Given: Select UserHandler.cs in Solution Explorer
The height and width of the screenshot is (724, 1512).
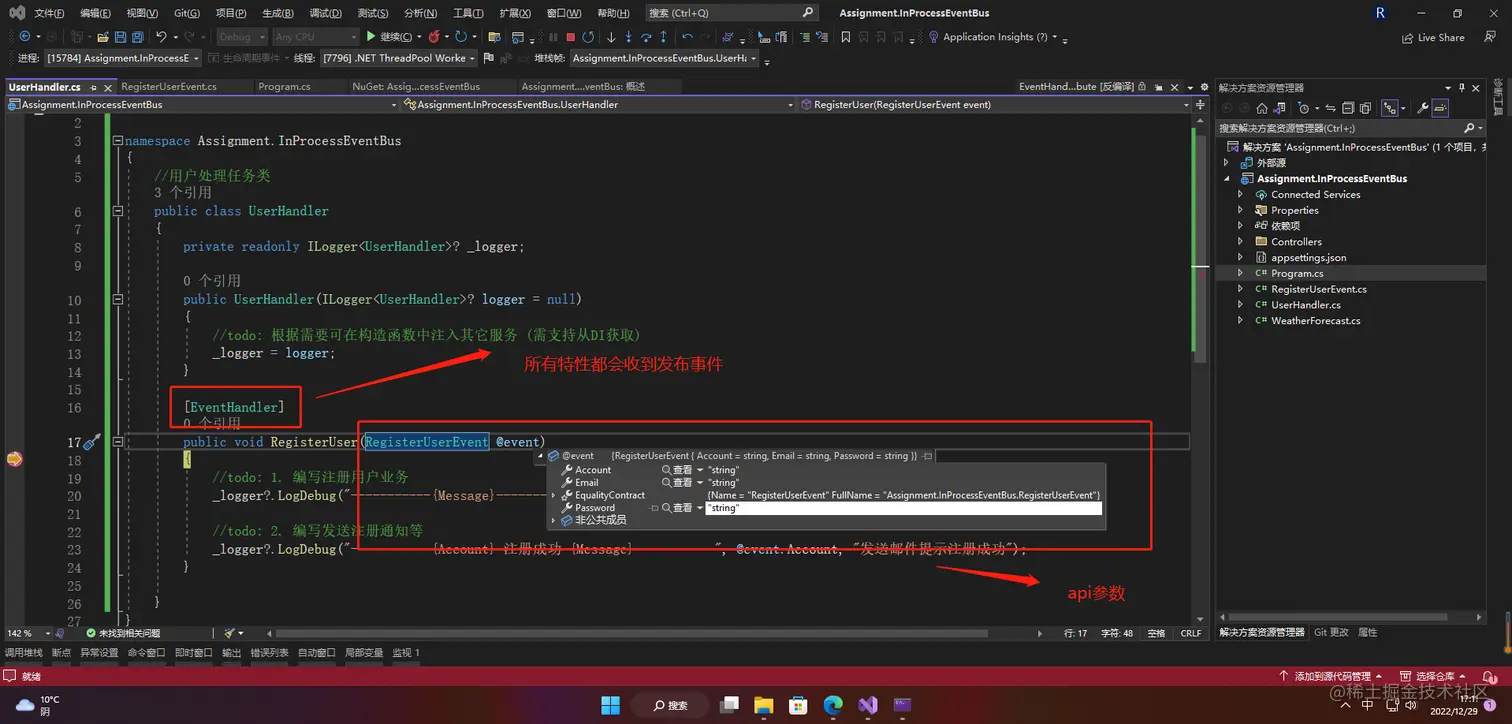Looking at the screenshot, I should 1305,305.
